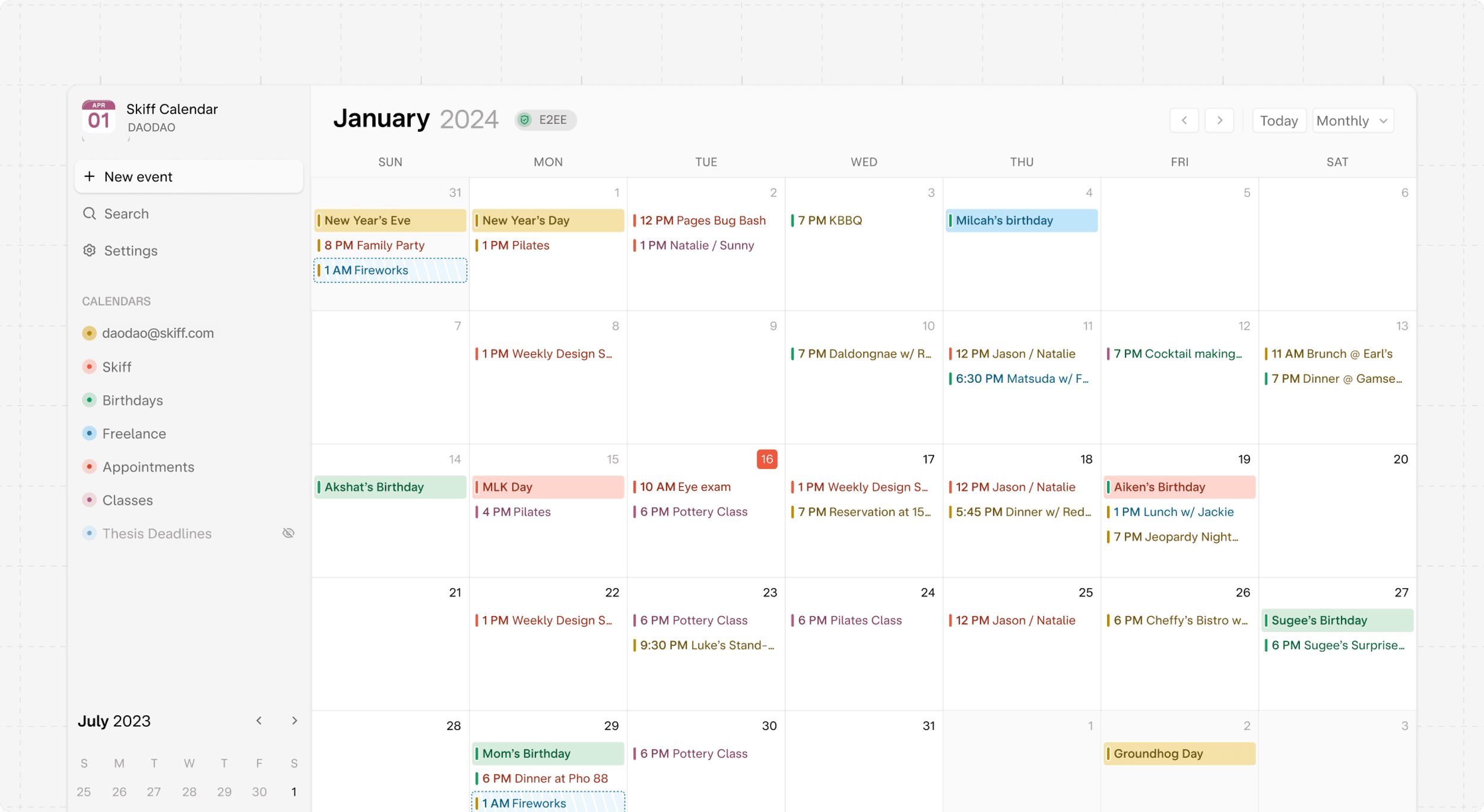Click the left navigation arrow icon
The height and width of the screenshot is (812, 1484).
click(x=1185, y=120)
